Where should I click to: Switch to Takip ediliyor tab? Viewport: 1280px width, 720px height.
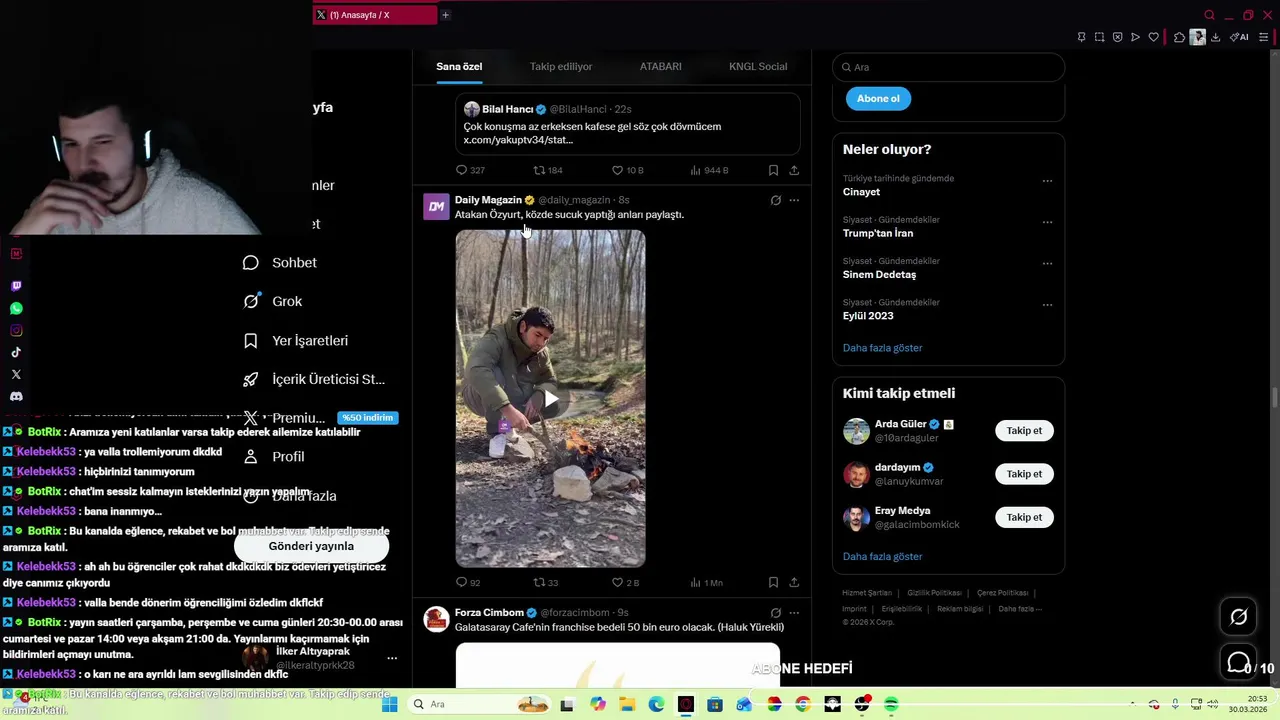561,66
